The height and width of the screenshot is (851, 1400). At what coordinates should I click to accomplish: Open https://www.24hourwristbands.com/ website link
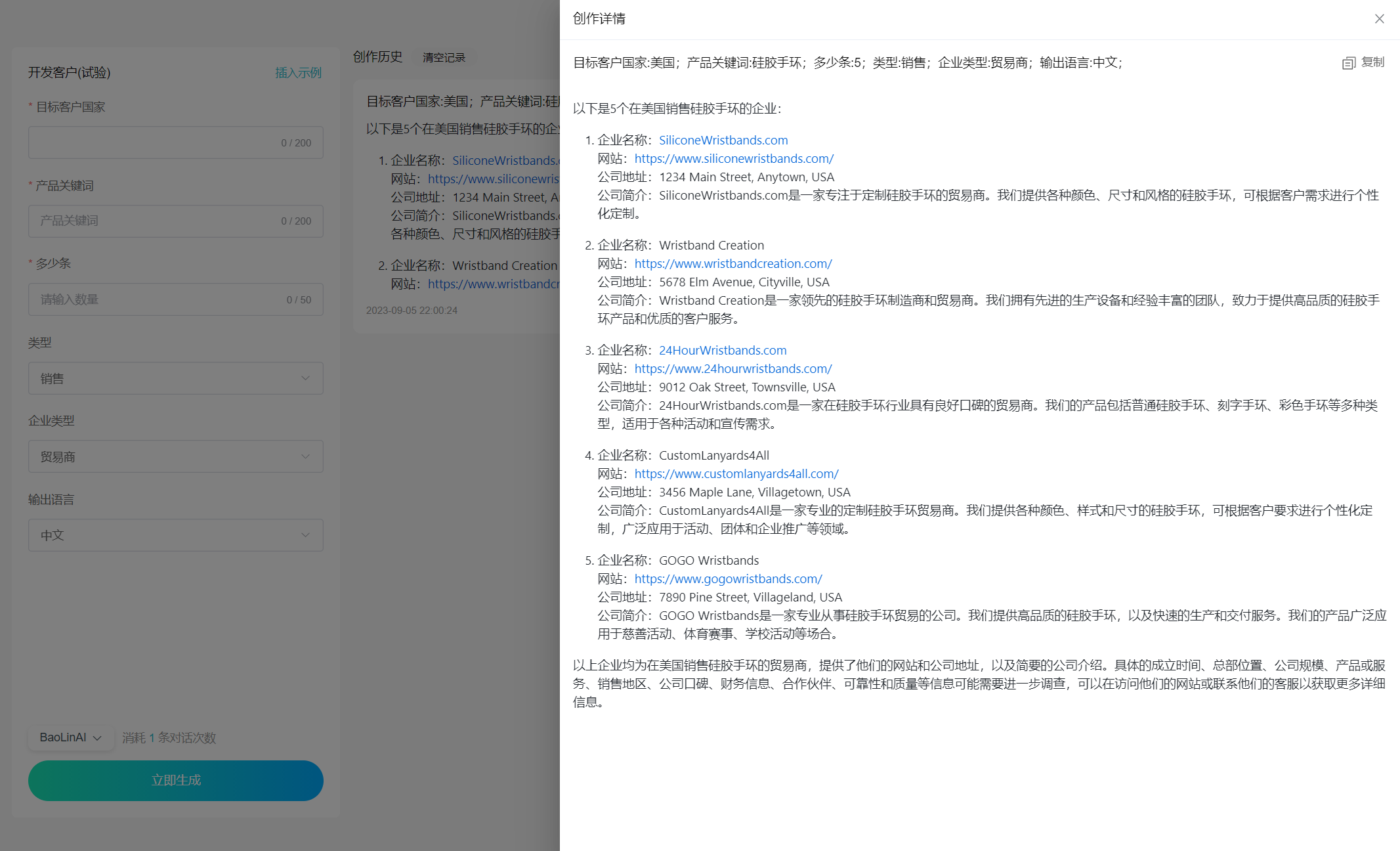pos(733,368)
